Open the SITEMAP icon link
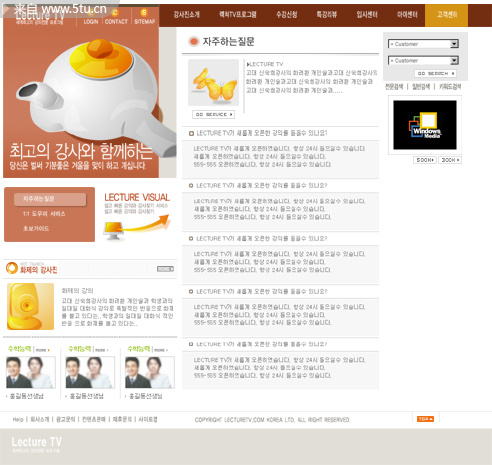492x465 pixels. click(144, 17)
